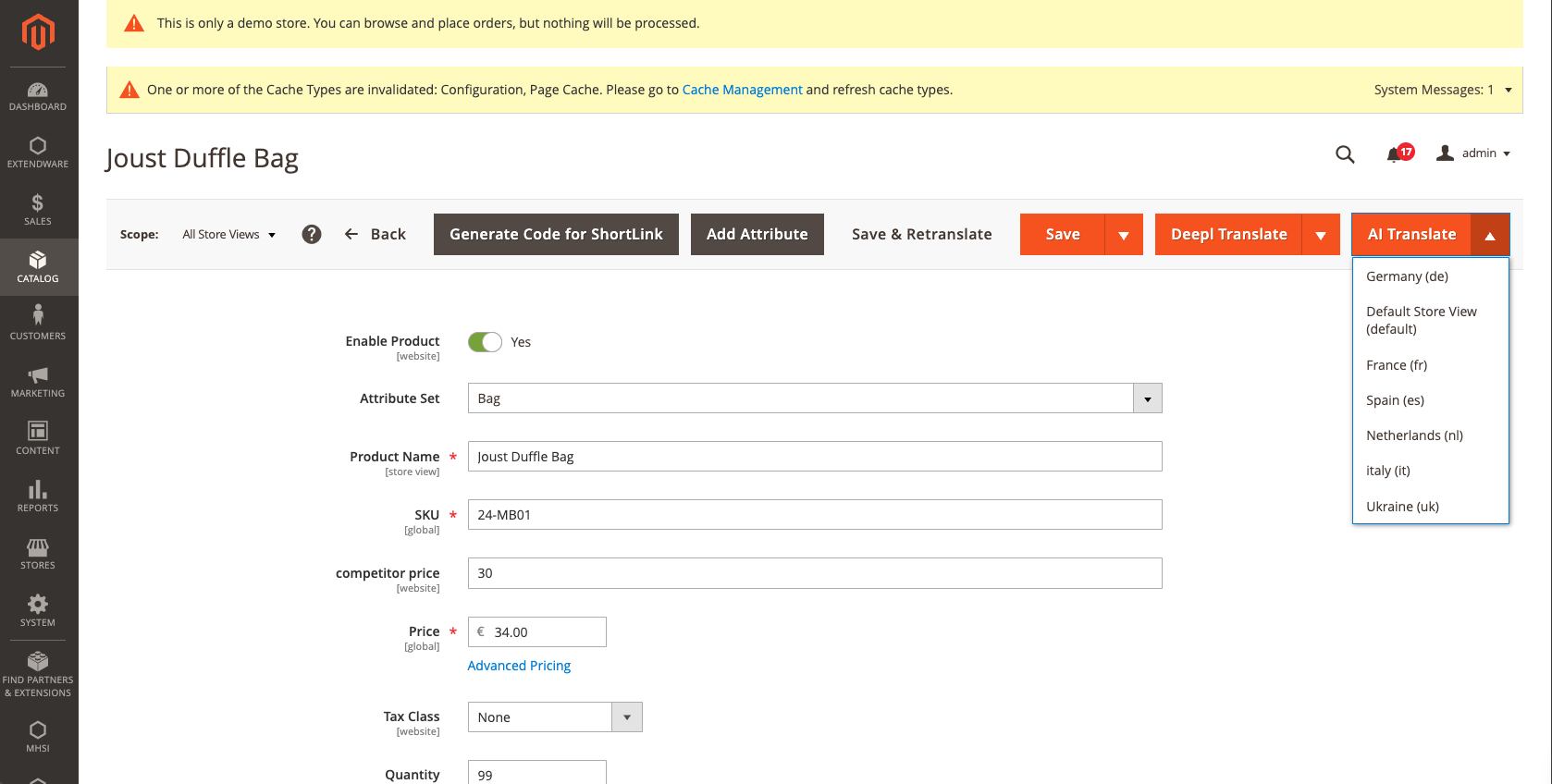Expand the Save button arrow

(1124, 235)
